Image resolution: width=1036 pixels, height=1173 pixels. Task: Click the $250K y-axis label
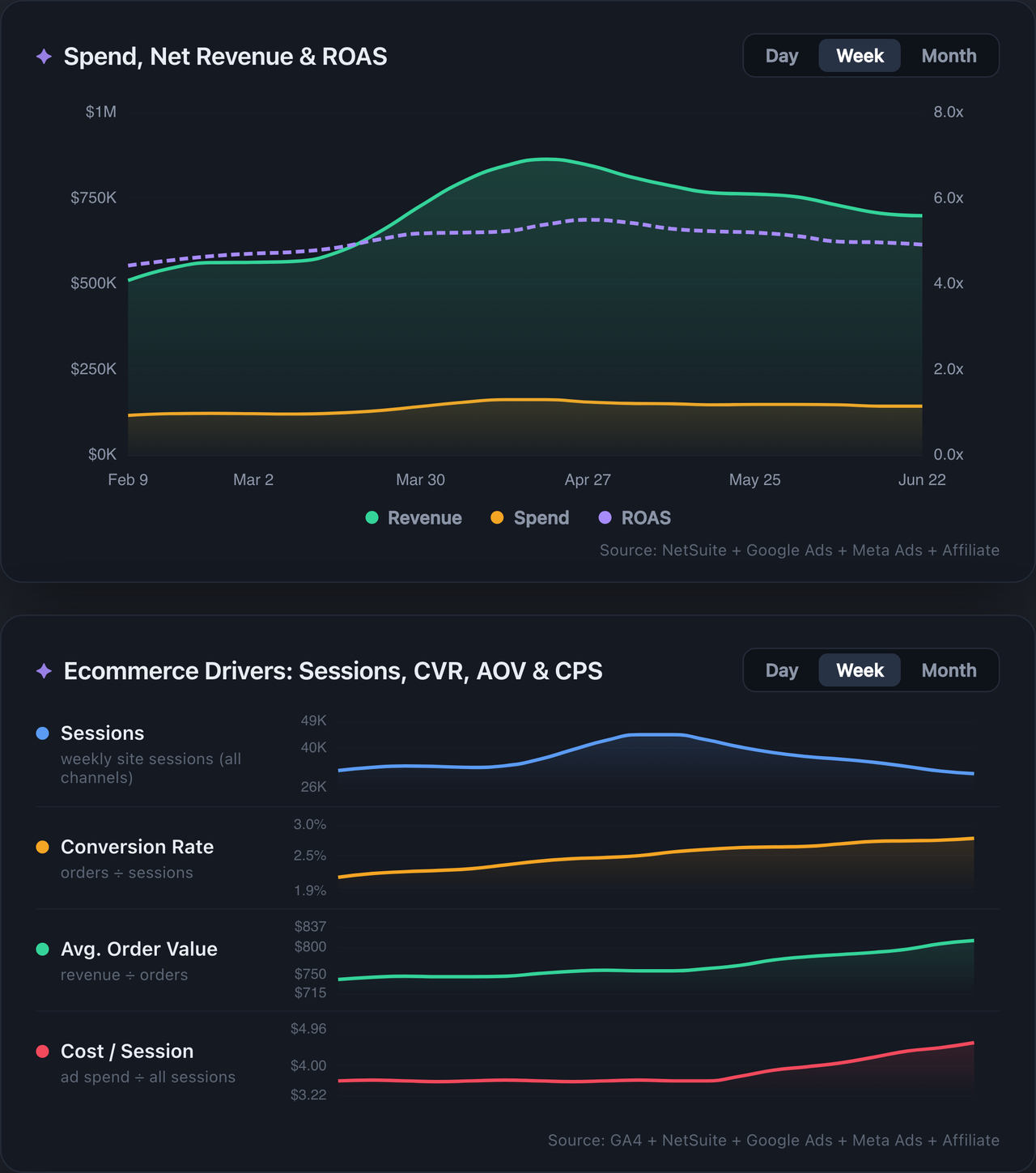(94, 369)
